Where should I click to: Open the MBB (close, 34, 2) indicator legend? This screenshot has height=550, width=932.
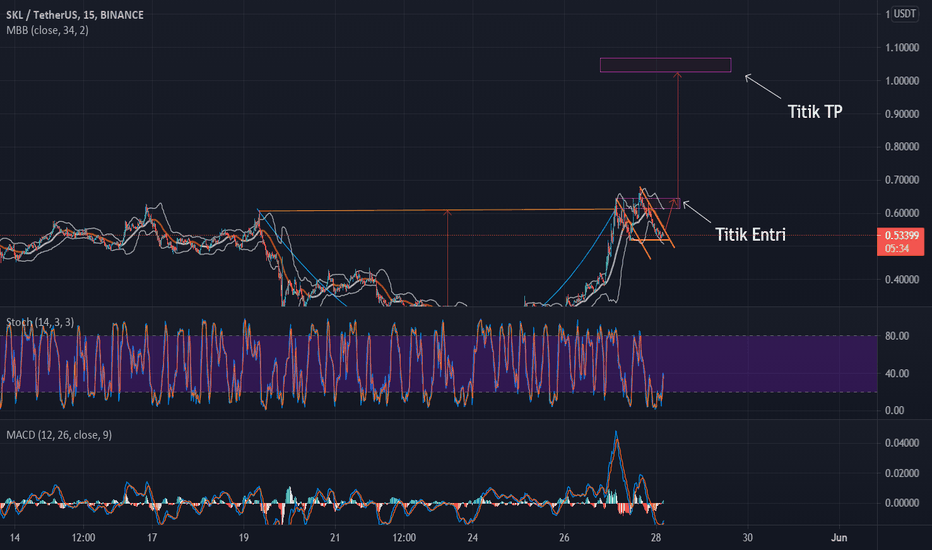click(x=48, y=30)
